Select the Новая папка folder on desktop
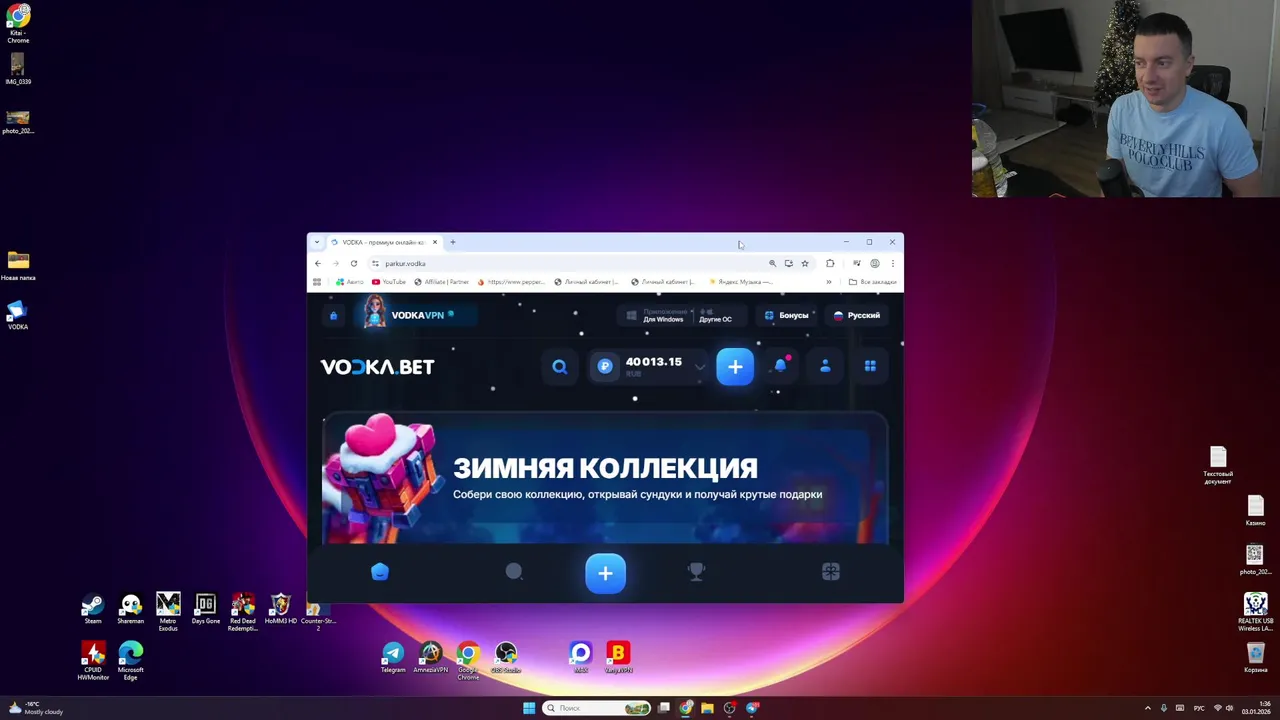 tap(18, 267)
